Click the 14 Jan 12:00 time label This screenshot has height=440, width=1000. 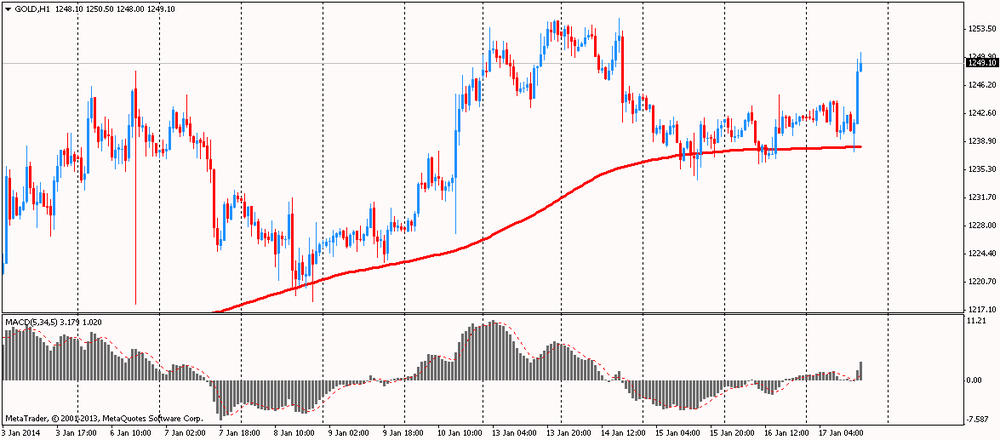pyautogui.click(x=622, y=432)
